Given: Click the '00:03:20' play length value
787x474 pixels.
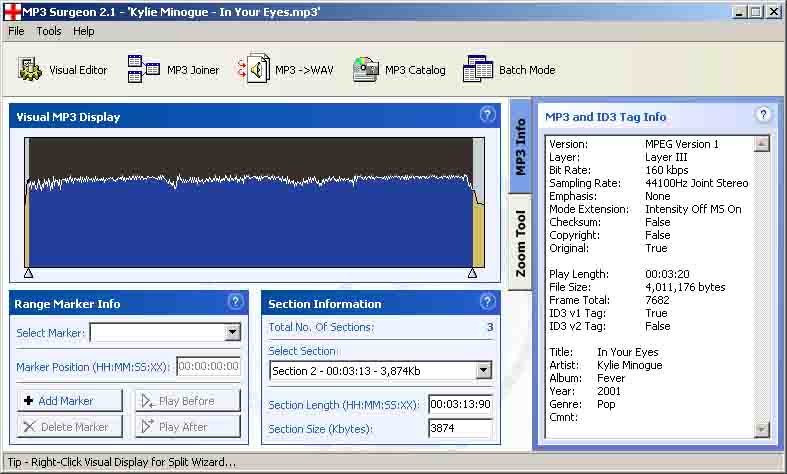Looking at the screenshot, I should pos(667,274).
